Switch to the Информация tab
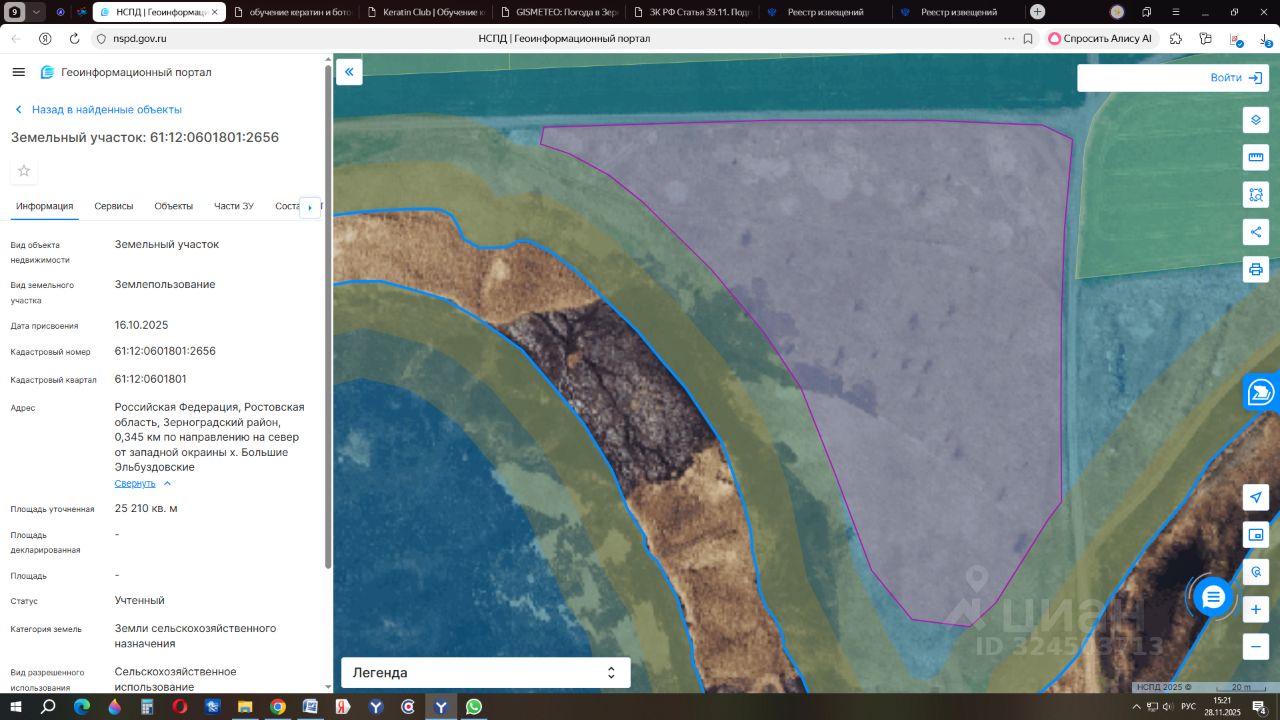The height and width of the screenshot is (720, 1280). 45,206
